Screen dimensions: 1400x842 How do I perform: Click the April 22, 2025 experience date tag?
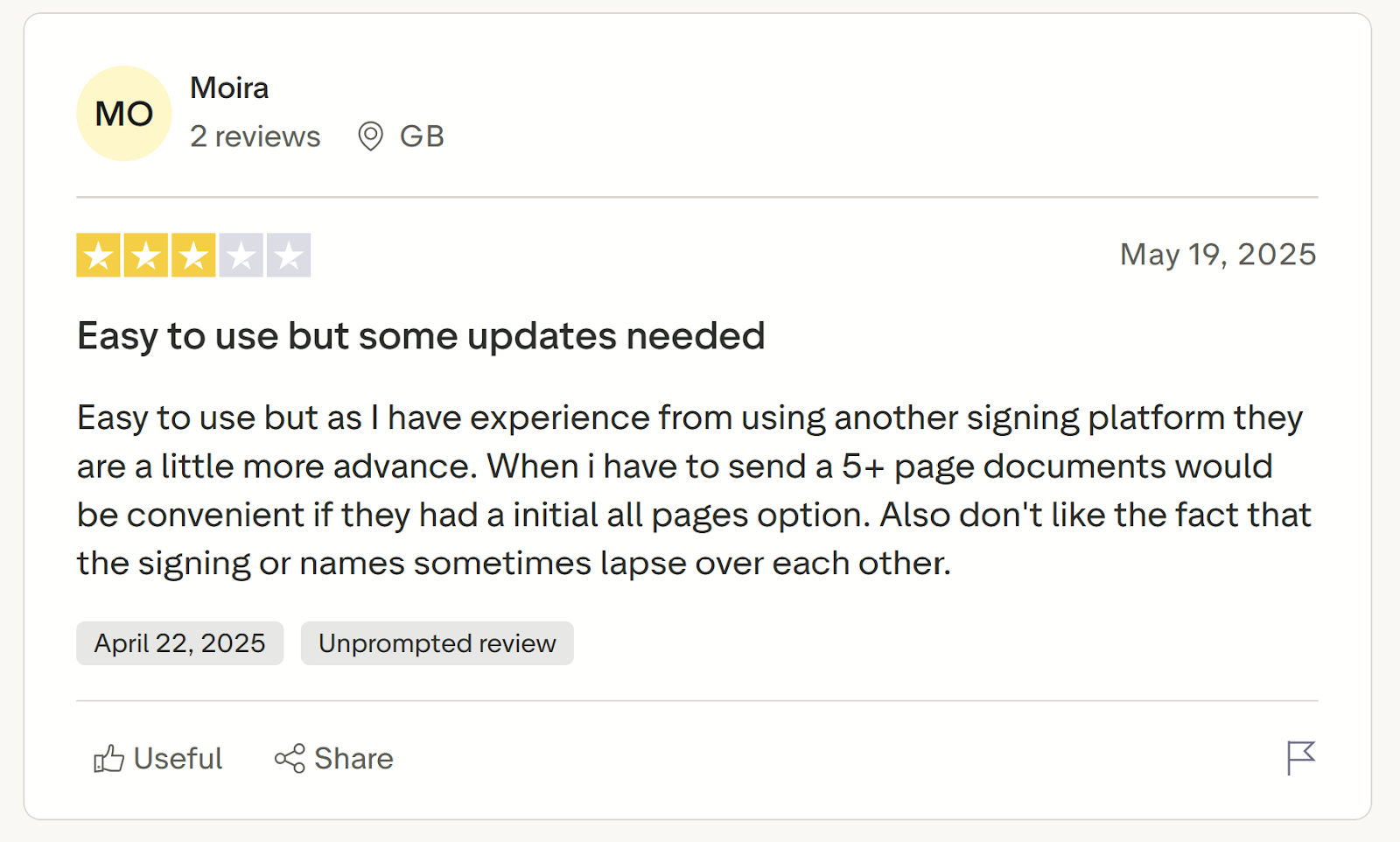pyautogui.click(x=179, y=643)
